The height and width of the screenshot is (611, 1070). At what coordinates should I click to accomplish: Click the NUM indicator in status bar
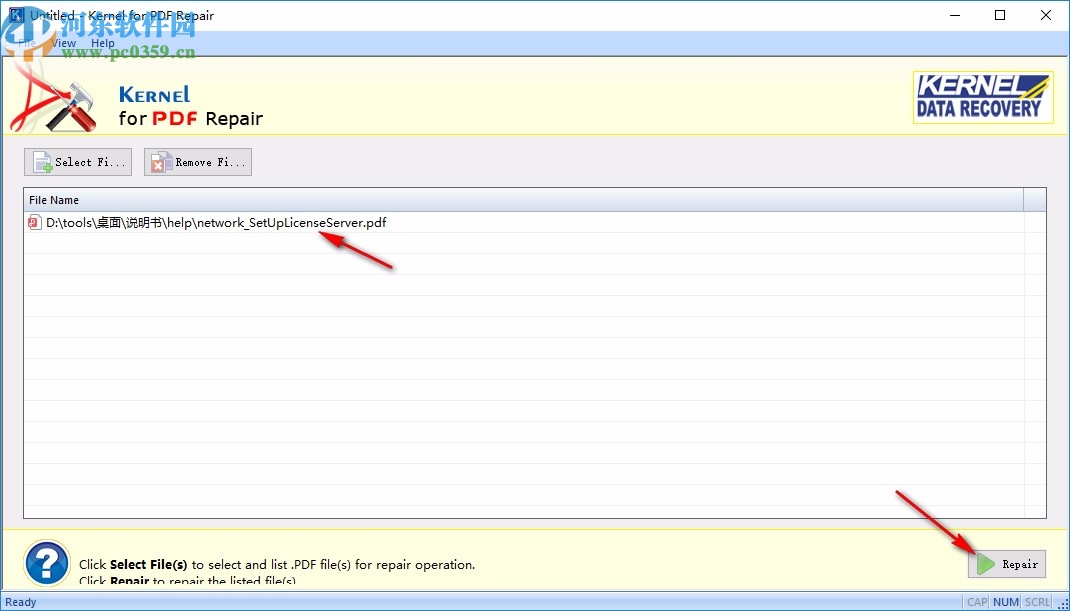point(1005,601)
